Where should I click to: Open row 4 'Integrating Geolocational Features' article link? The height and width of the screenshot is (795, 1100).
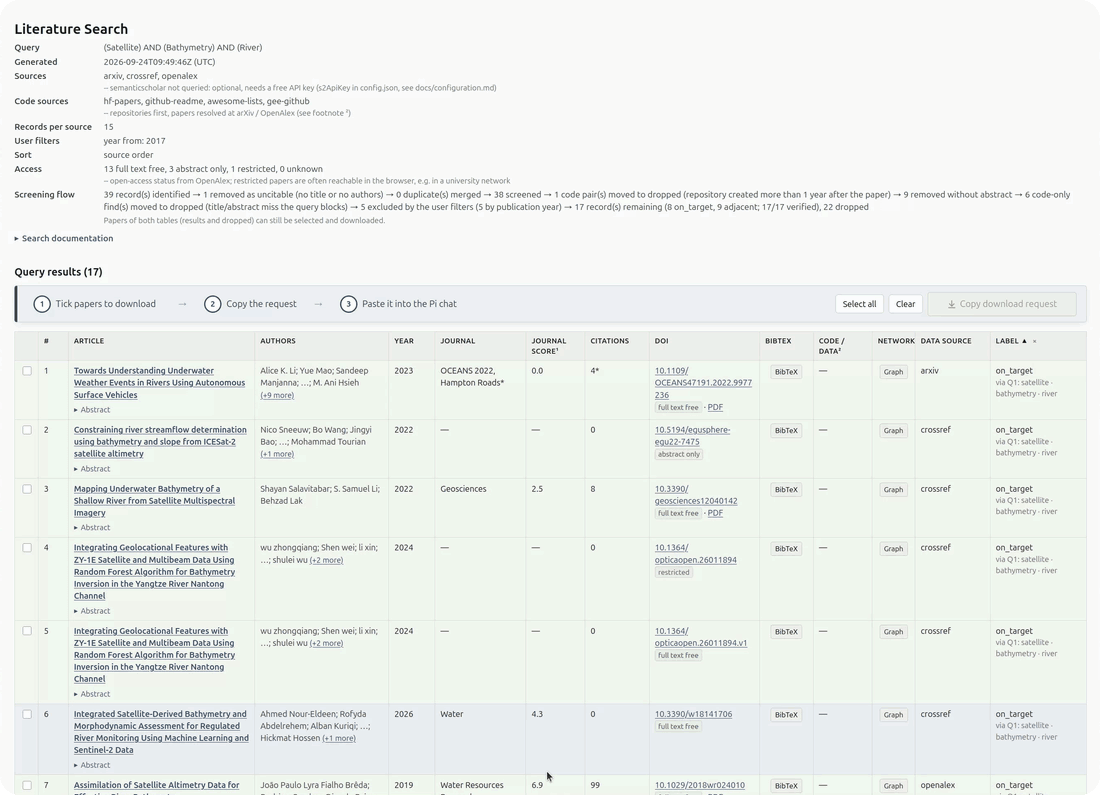click(x=154, y=572)
